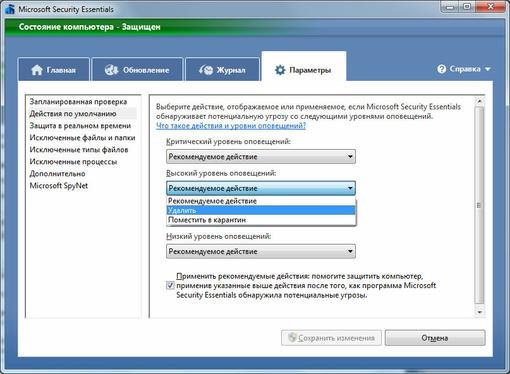Click the settings pane scrollbar up arrow
This screenshot has width=510, height=374.
[x=479, y=101]
